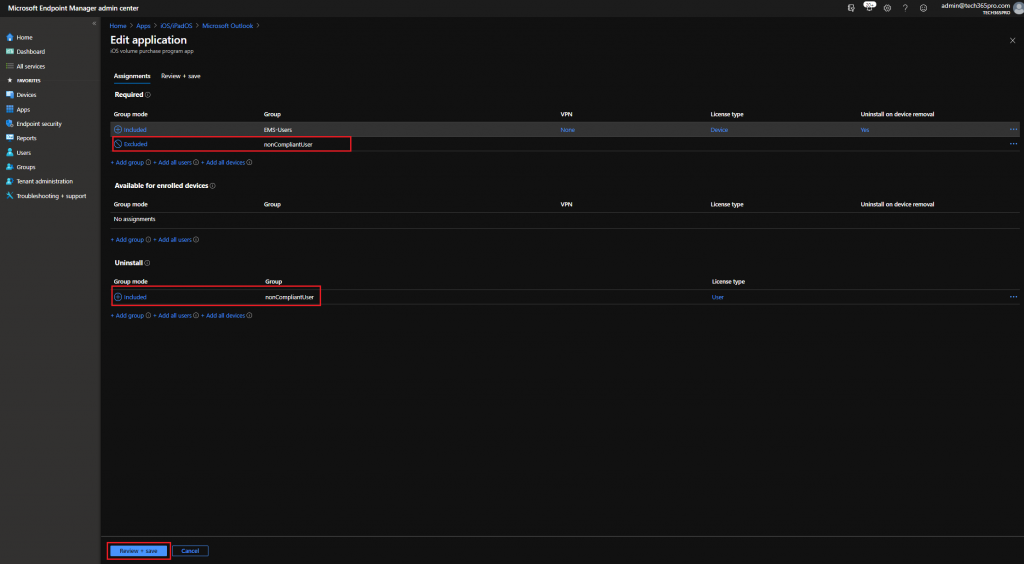
Task: Open the Devices icon in sidebar
Action: click(x=10, y=95)
